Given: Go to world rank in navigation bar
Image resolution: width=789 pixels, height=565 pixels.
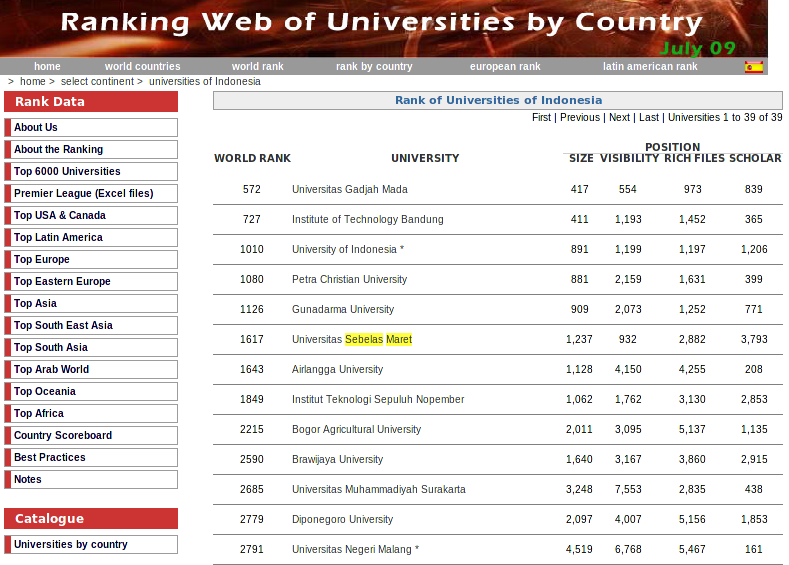Looking at the screenshot, I should click(x=258, y=66).
